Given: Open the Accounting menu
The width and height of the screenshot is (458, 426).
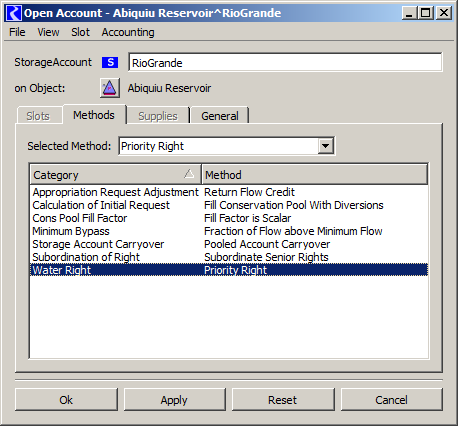Looking at the screenshot, I should 128,32.
